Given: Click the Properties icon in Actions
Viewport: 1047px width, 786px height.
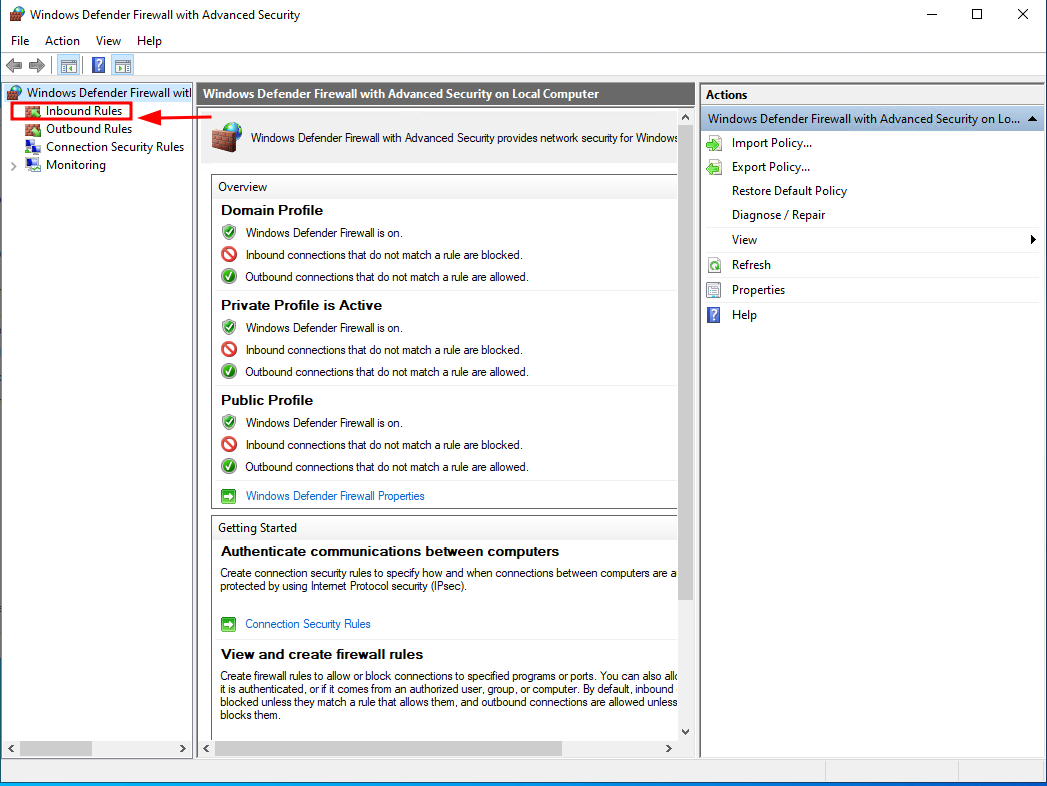Looking at the screenshot, I should 714,290.
